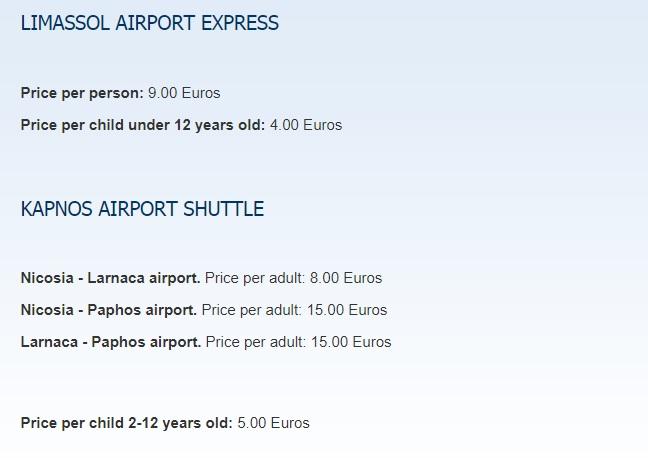Click the word SHUTTLE in the Kapnos heading
The image size is (648, 458).
223,209
